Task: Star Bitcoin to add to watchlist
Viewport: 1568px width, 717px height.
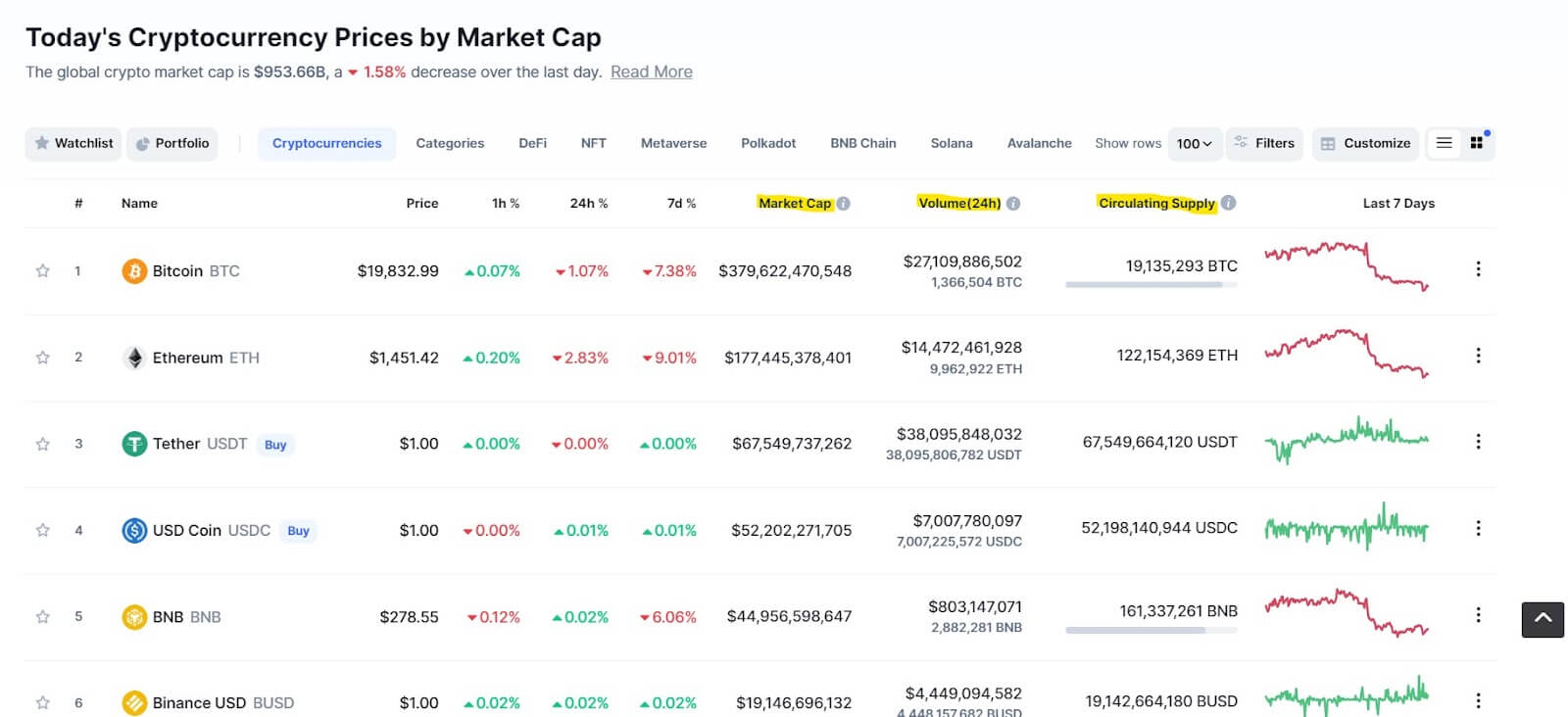Action: [x=42, y=271]
